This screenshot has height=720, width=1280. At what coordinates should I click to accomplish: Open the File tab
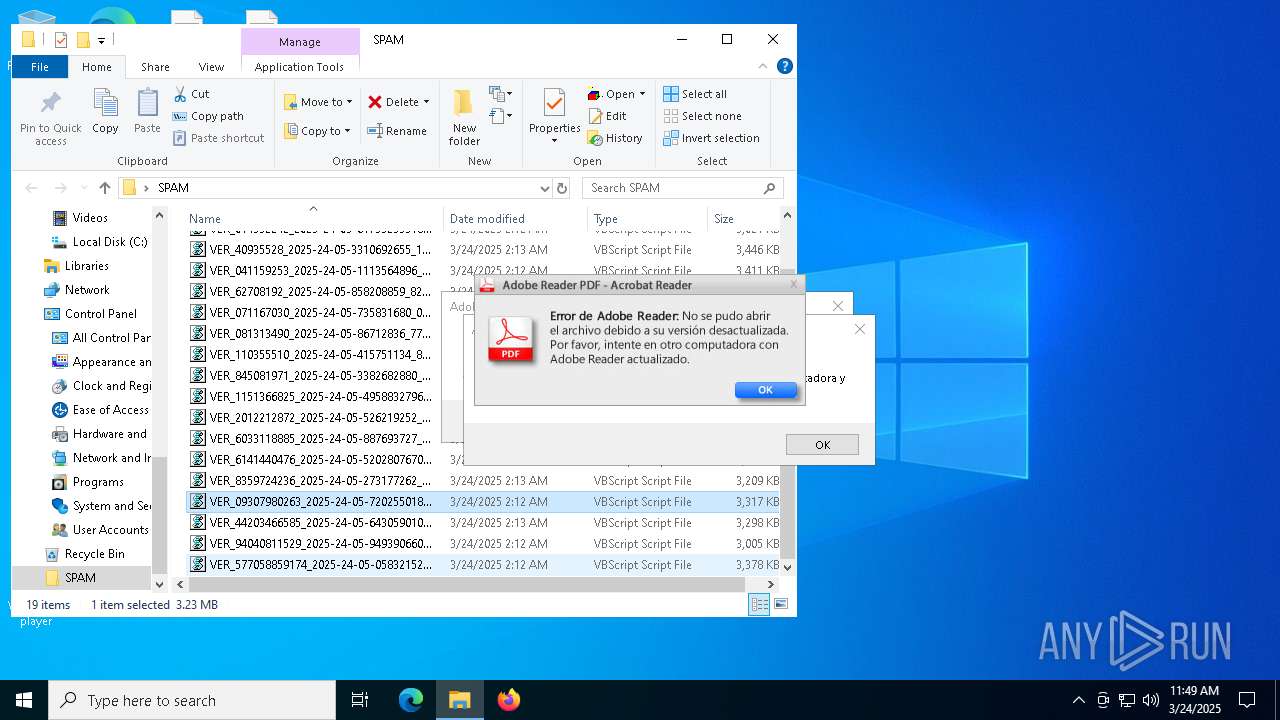(x=40, y=67)
